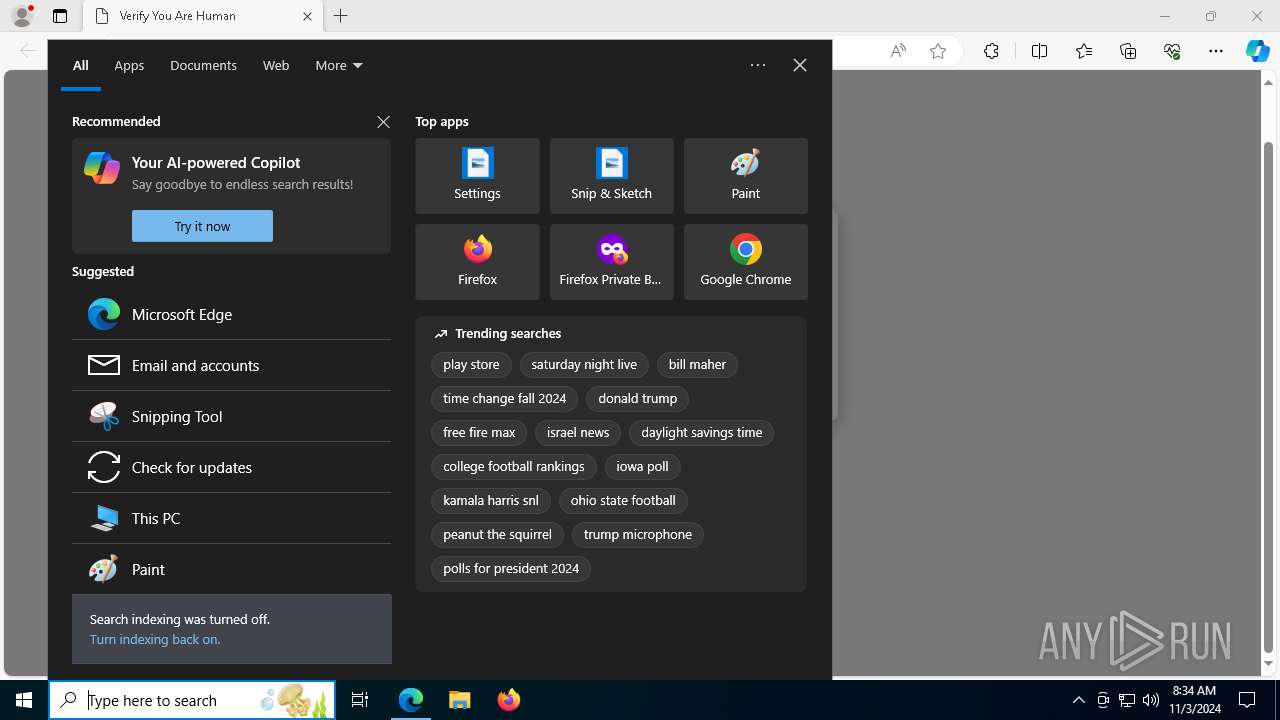Activate Read aloud in Edge
Image resolution: width=1280 pixels, height=720 pixels.
tap(898, 51)
